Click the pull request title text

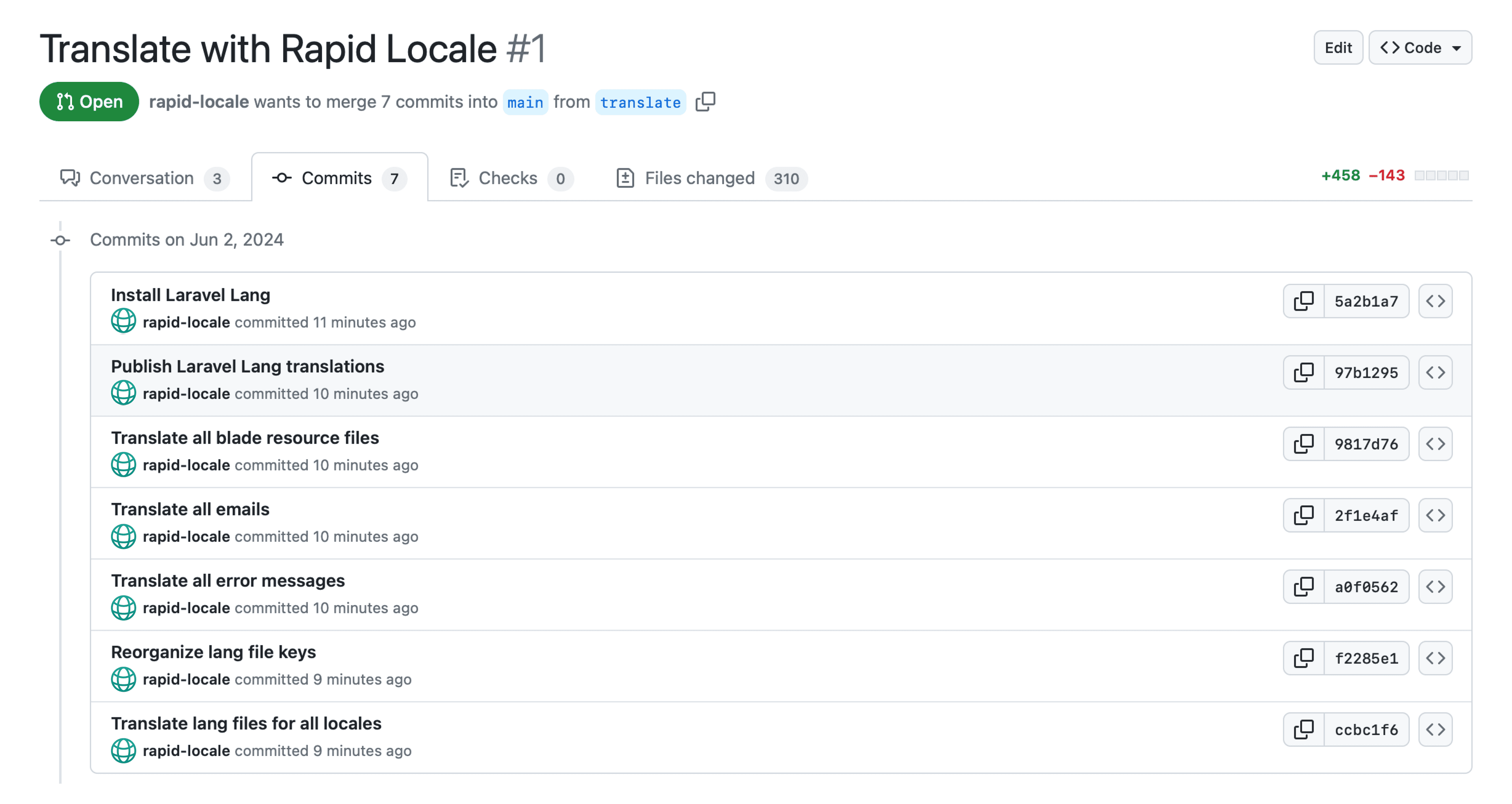268,48
